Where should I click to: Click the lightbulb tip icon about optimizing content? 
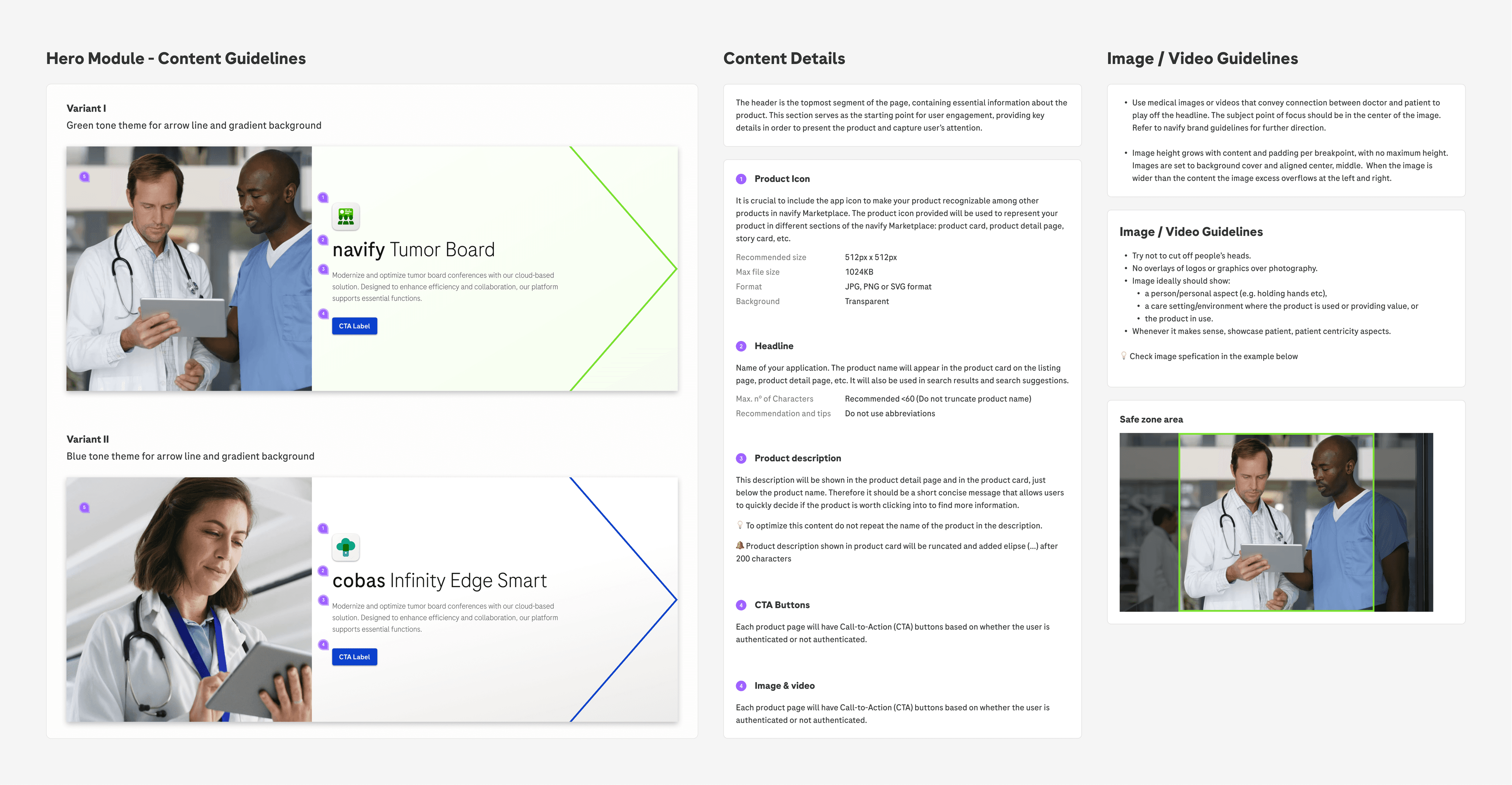pyautogui.click(x=739, y=525)
